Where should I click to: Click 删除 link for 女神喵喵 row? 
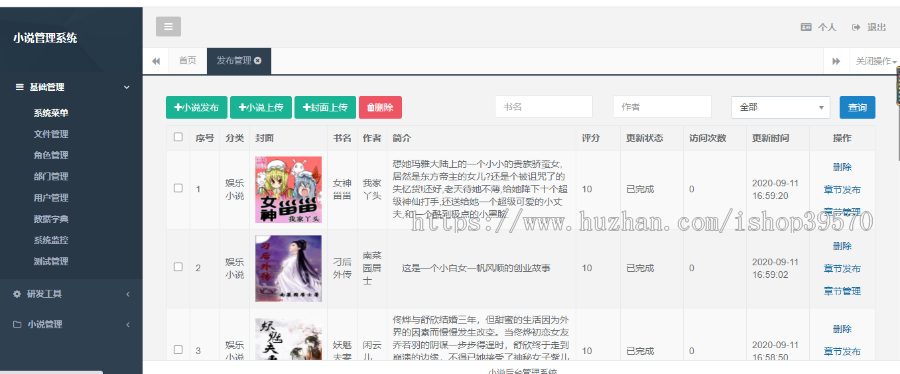coord(842,167)
